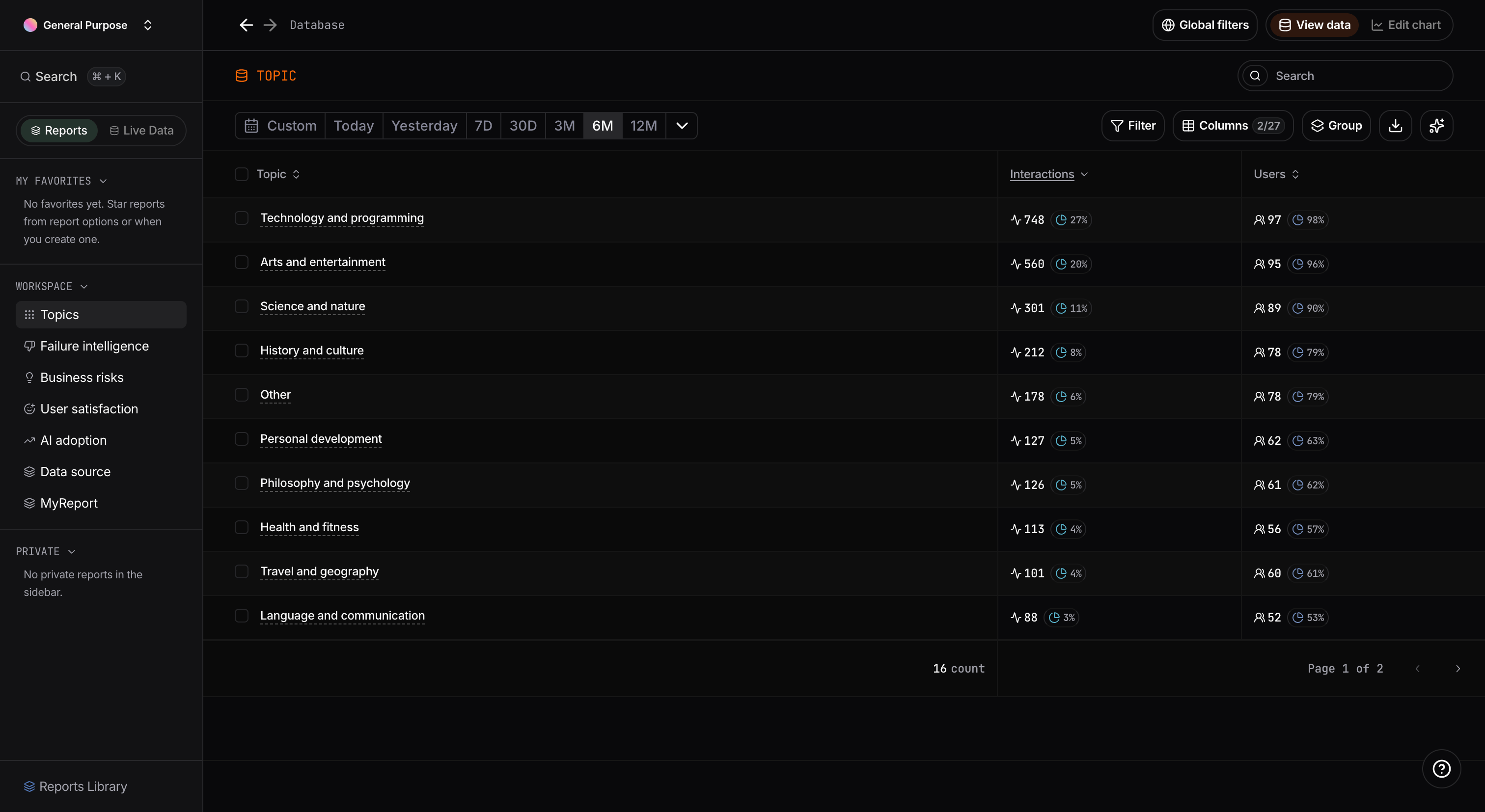
Task: Open the Technology and programming topic link
Action: coord(342,218)
